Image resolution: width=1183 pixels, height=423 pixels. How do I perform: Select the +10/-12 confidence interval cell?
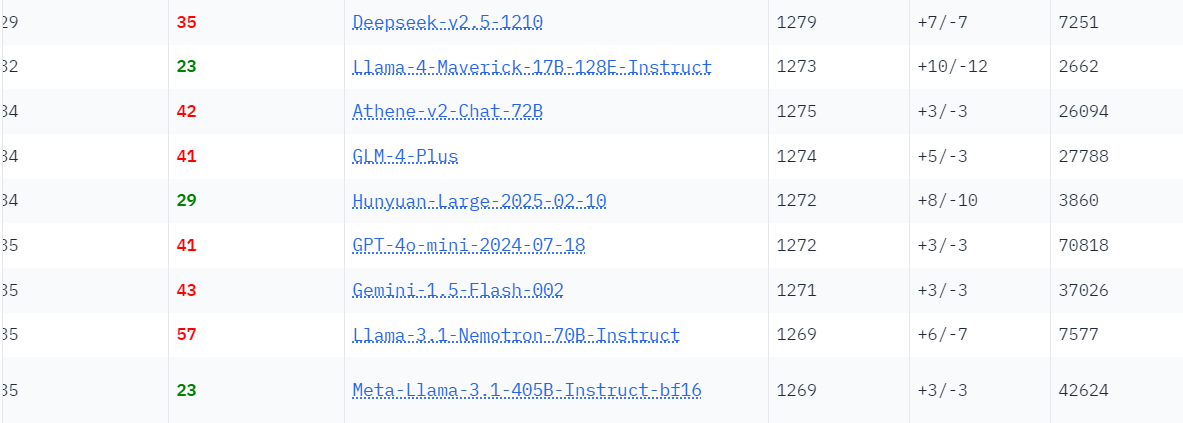[952, 67]
